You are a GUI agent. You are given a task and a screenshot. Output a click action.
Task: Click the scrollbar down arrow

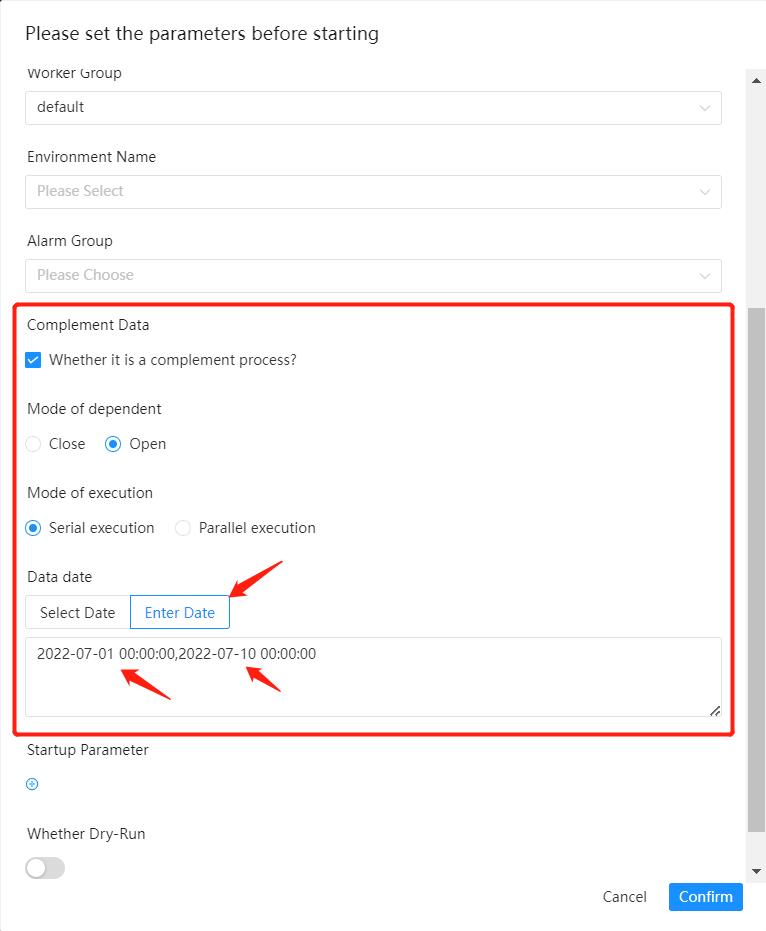point(757,871)
